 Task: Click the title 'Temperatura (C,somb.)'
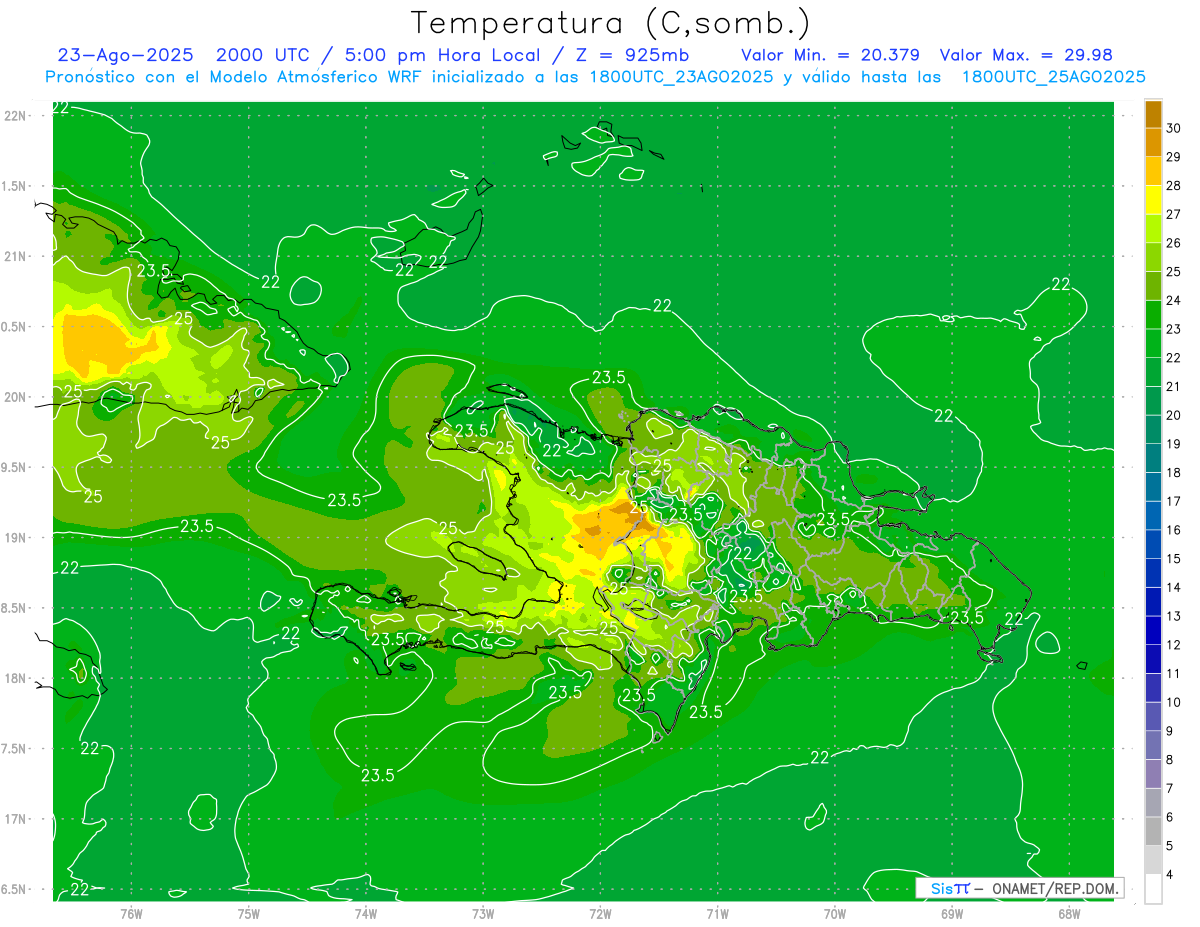[x=611, y=23]
